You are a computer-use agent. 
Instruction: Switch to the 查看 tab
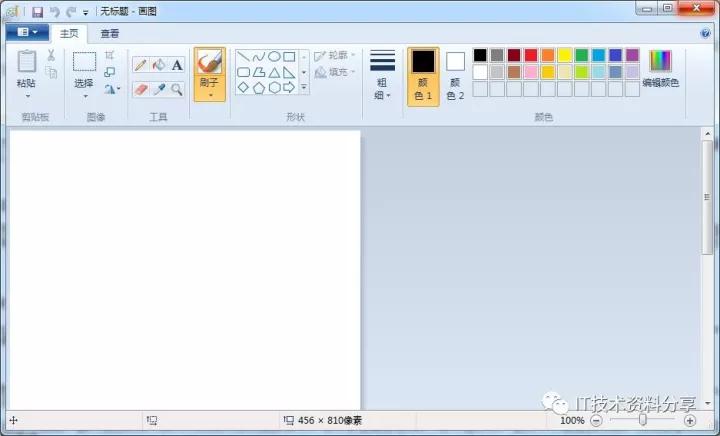pos(110,34)
